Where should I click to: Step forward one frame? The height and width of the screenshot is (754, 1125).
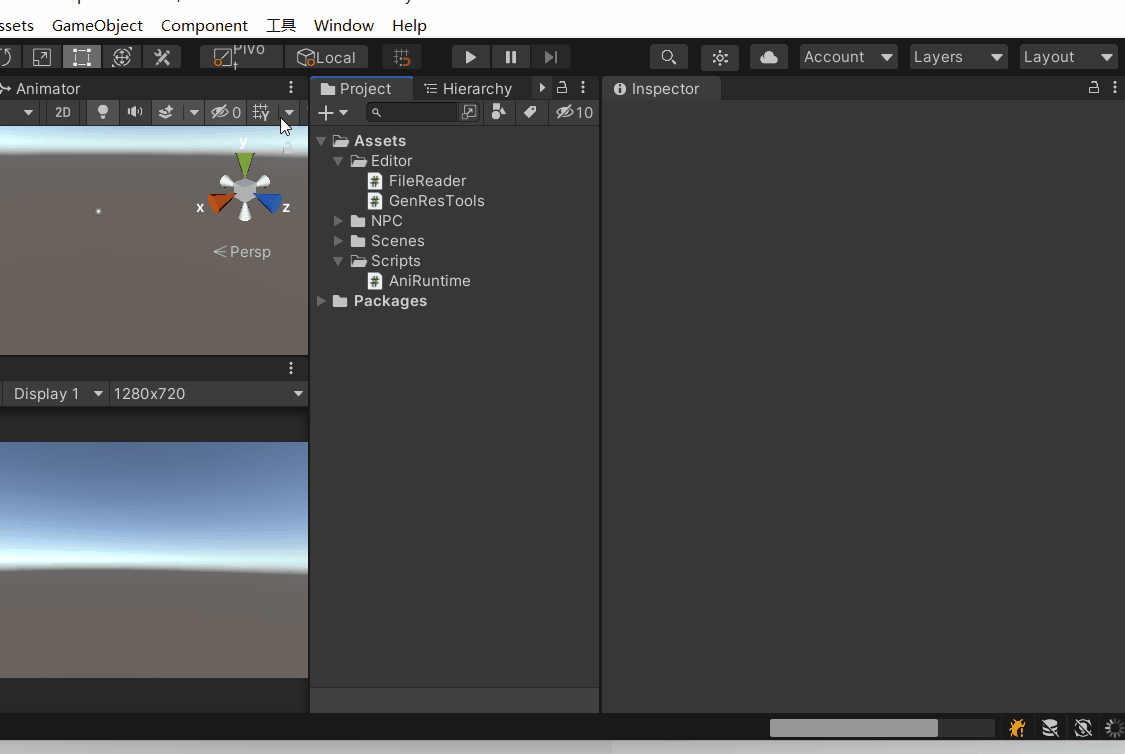[551, 57]
